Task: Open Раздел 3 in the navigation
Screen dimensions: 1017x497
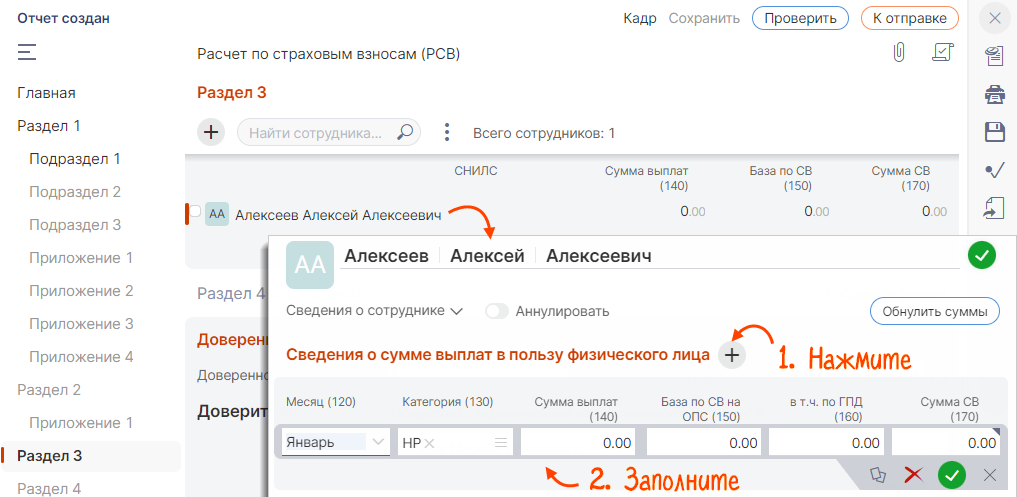Action: tap(50, 456)
